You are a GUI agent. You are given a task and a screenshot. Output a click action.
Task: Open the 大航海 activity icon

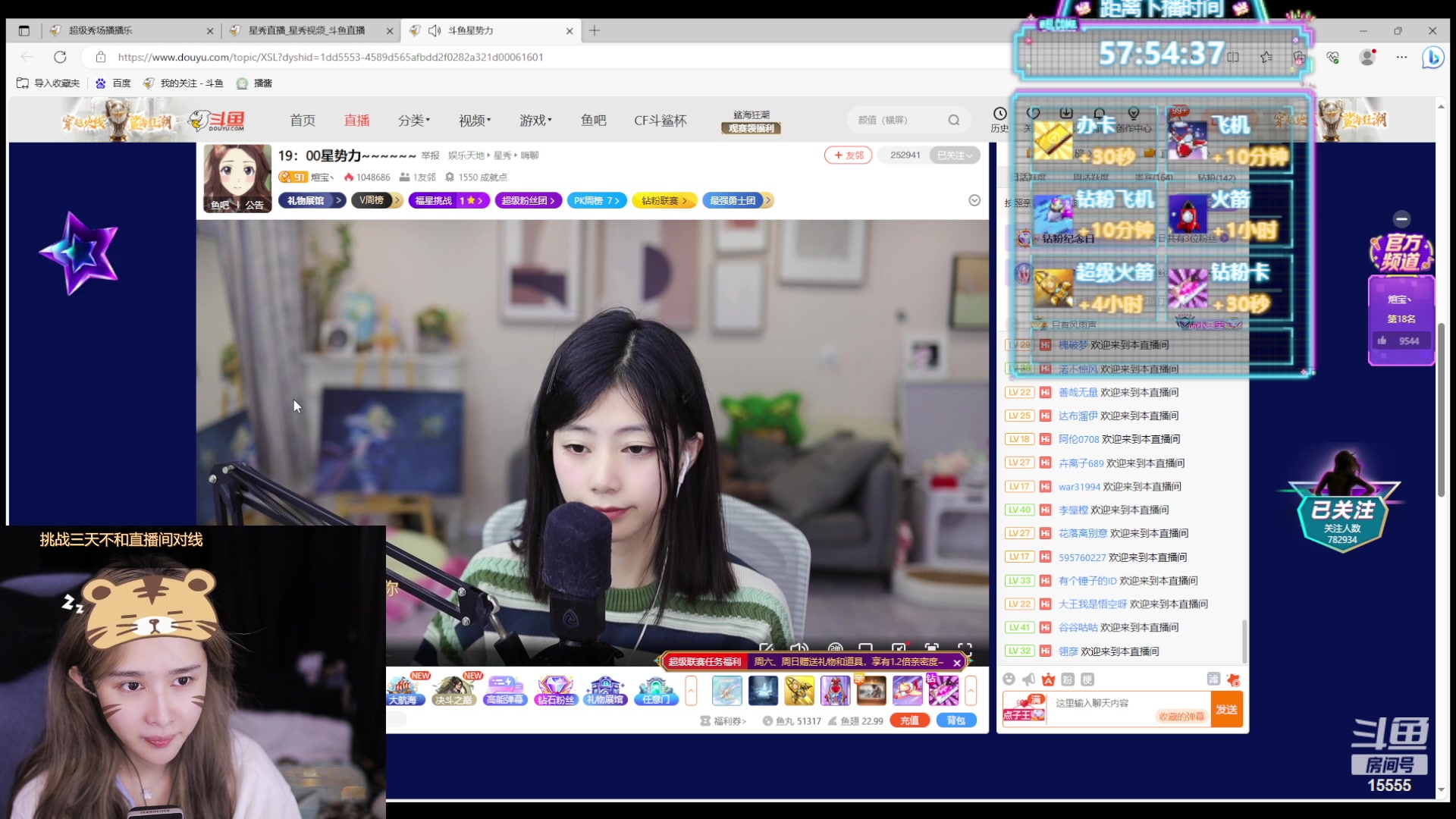[402, 690]
